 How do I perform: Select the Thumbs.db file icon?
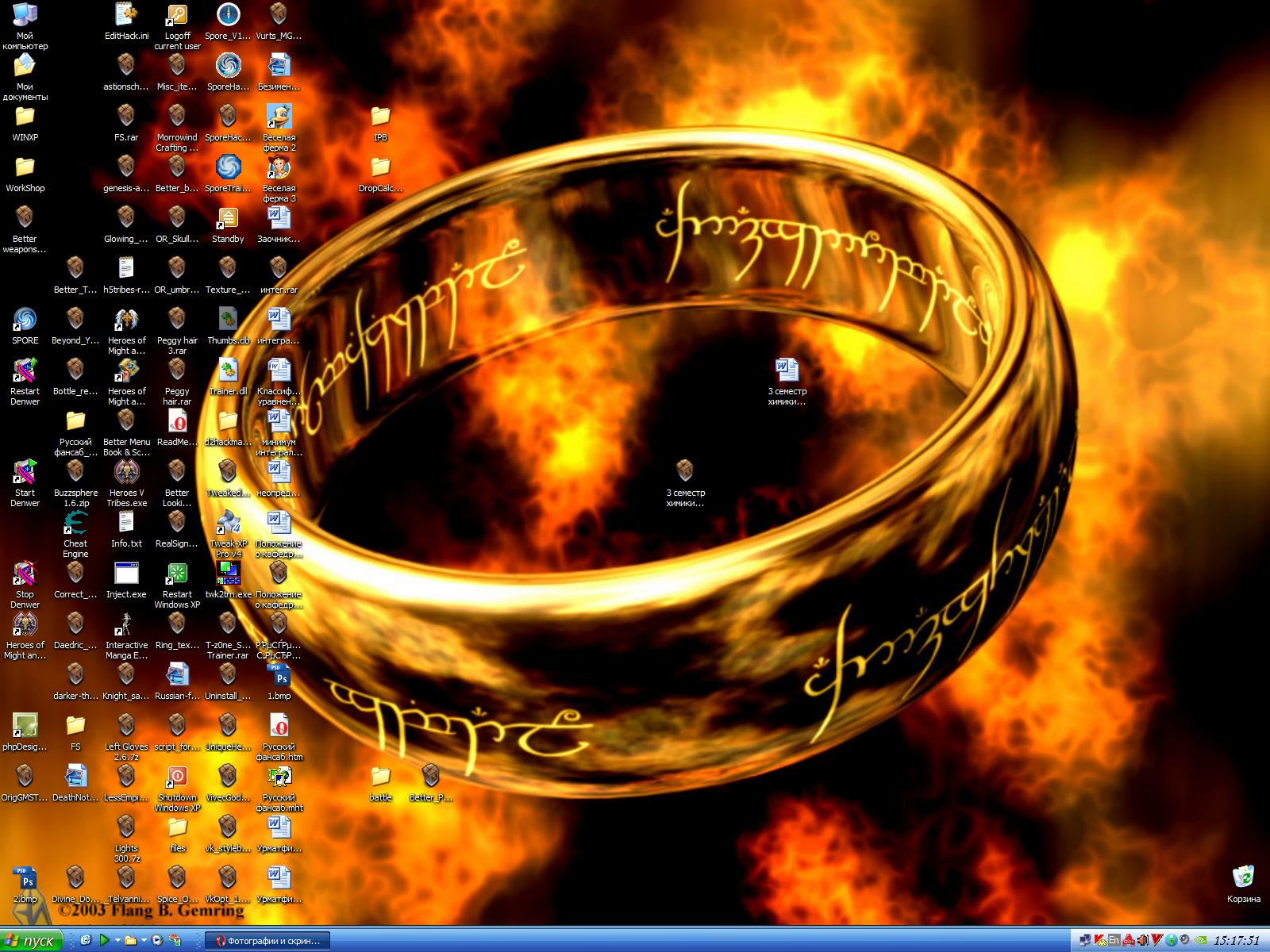tap(228, 326)
